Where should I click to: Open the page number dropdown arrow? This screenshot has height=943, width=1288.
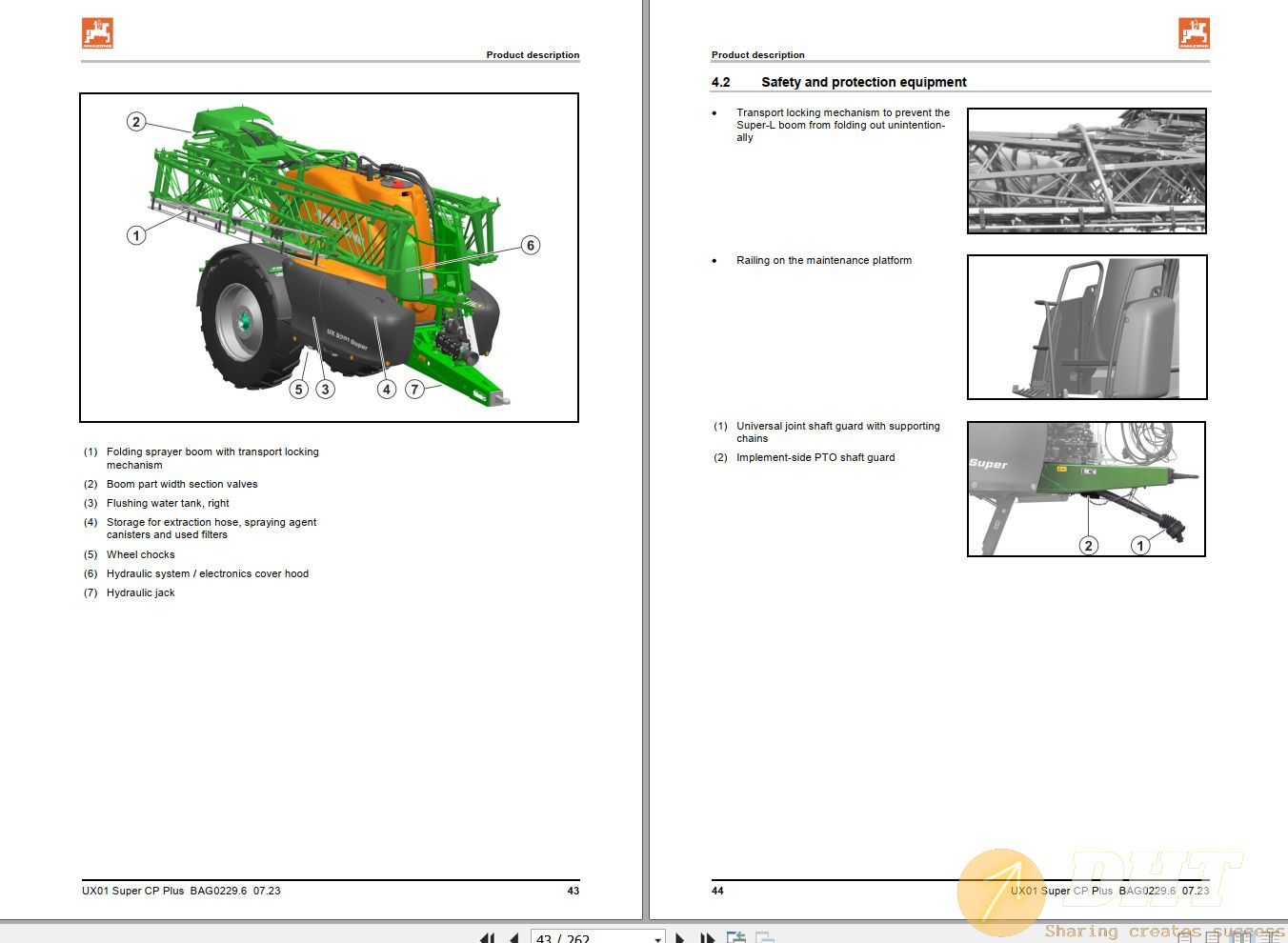(657, 938)
